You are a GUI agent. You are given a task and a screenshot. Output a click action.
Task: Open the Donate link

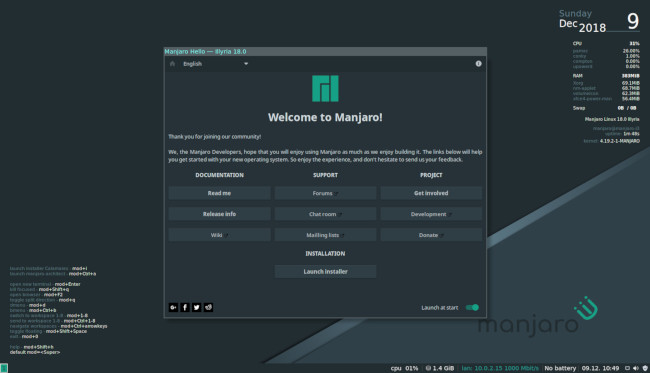(431, 235)
